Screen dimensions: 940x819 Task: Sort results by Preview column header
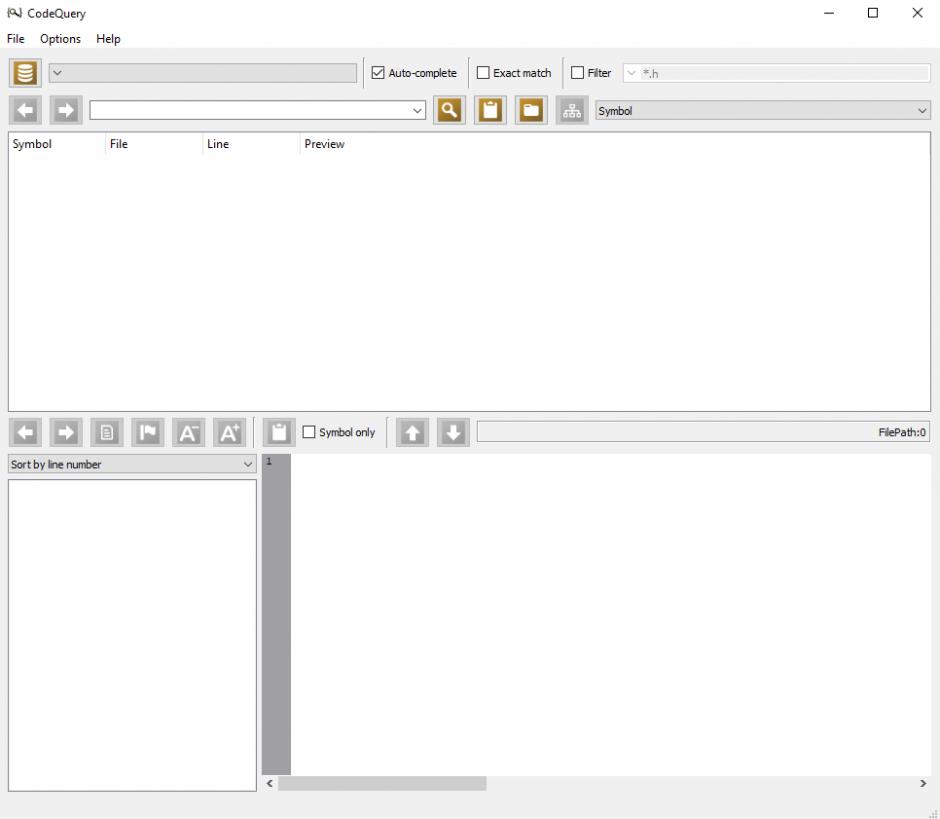pyautogui.click(x=615, y=144)
